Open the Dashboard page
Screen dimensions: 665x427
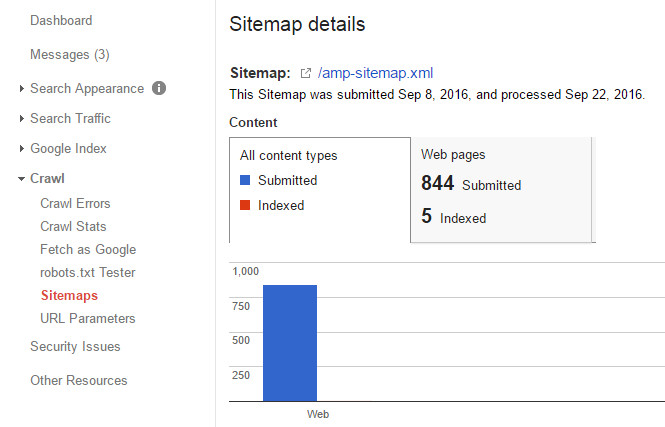[x=61, y=20]
